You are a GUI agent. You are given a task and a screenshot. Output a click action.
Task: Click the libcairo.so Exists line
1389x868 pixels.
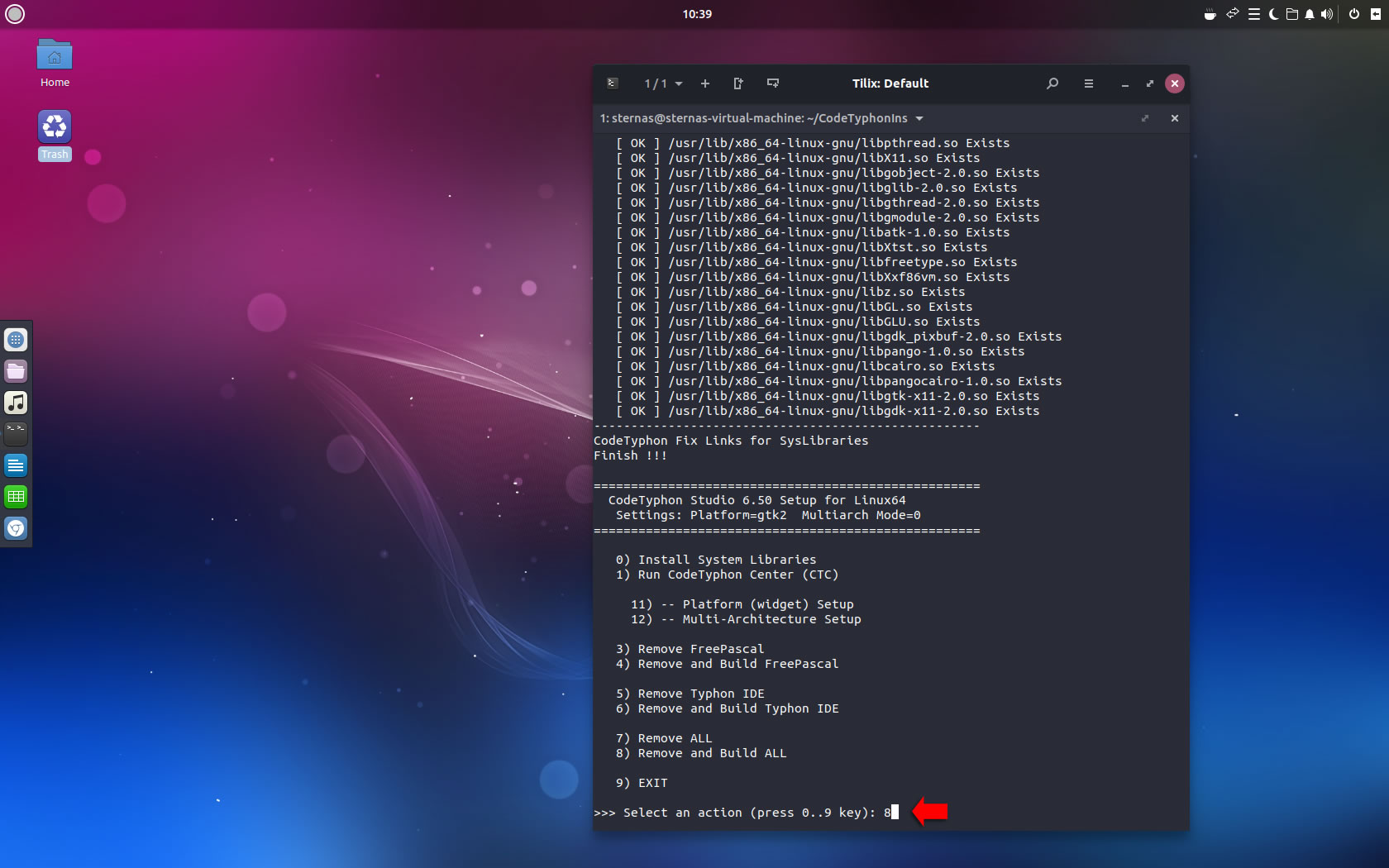tap(805, 366)
